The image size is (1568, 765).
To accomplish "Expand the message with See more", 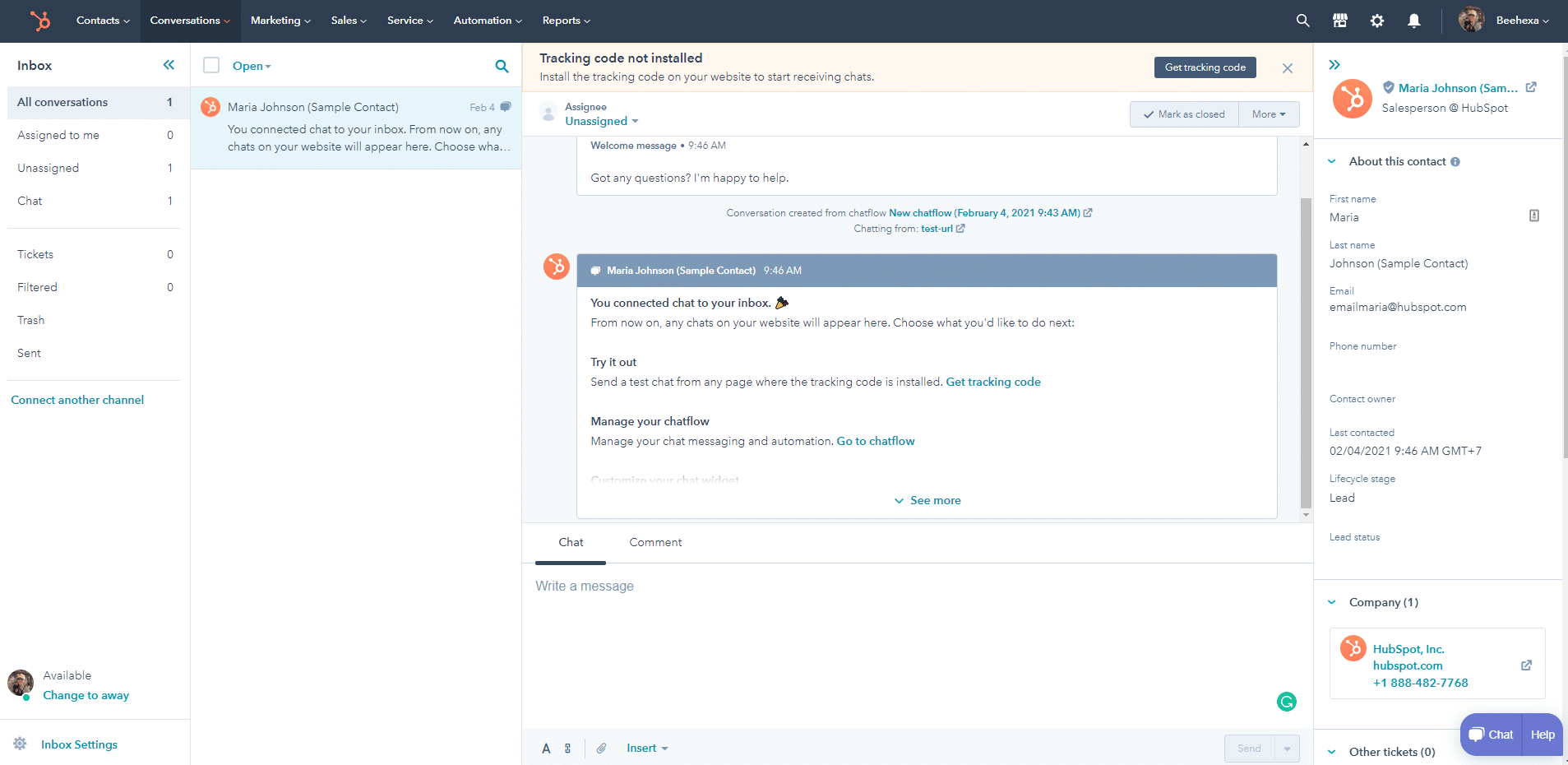I will point(927,500).
